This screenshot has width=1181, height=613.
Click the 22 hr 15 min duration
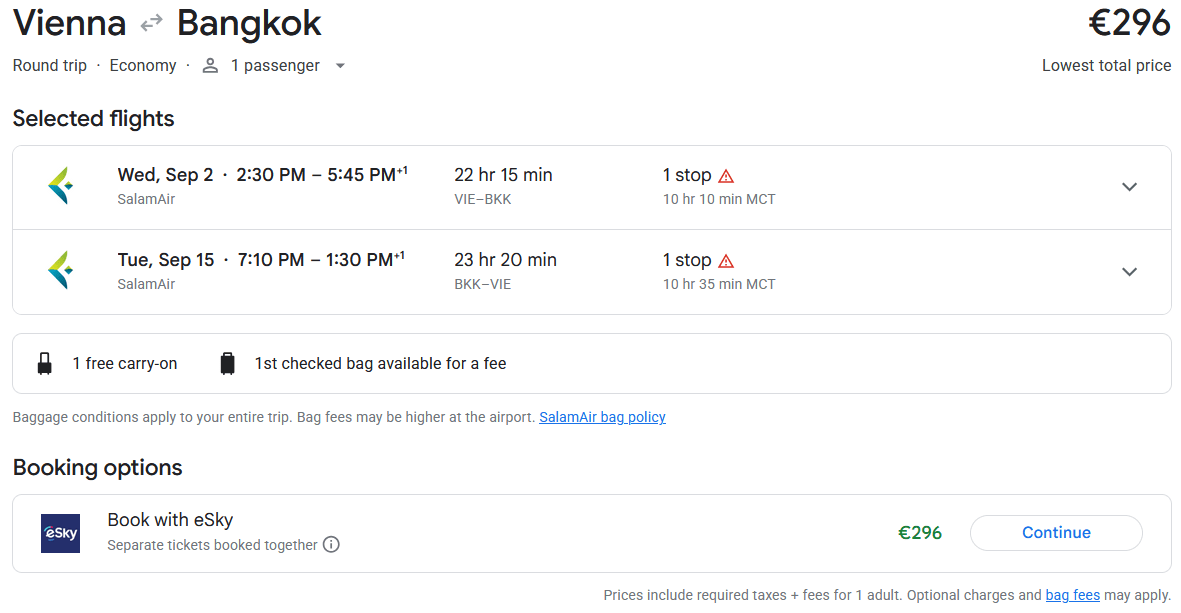click(x=503, y=175)
